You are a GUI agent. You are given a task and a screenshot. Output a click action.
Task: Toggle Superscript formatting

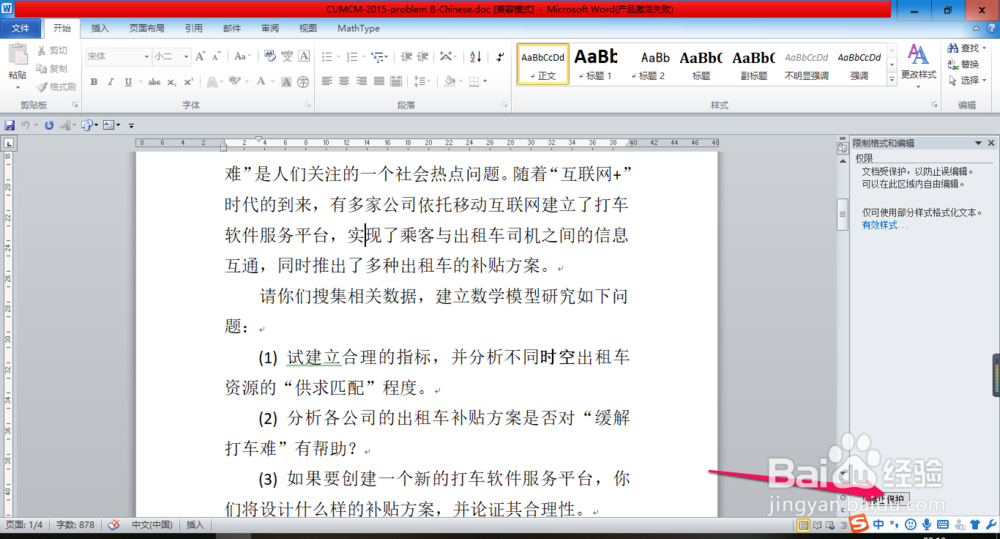click(x=188, y=82)
